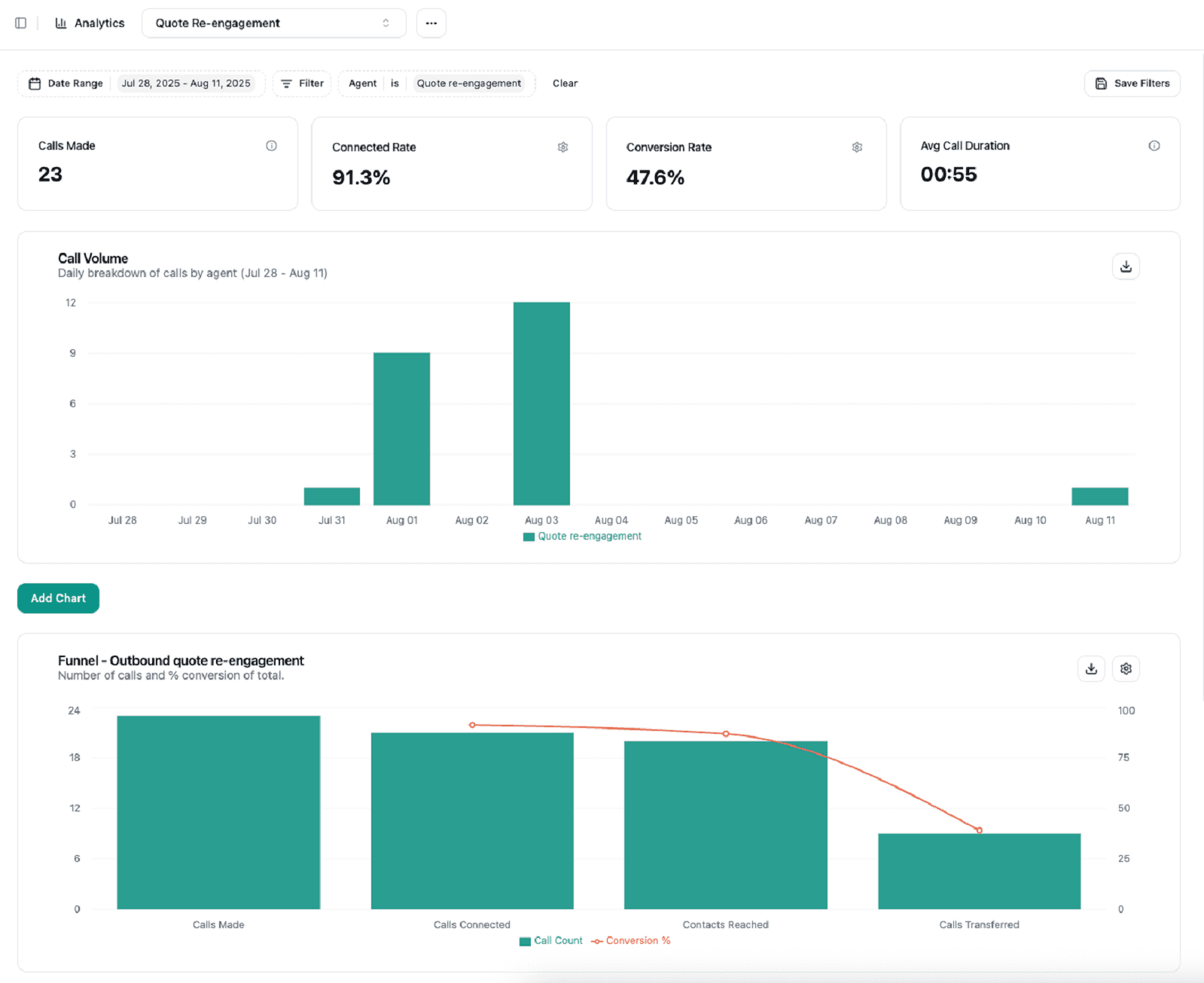Download the Funnel chart

1091,668
